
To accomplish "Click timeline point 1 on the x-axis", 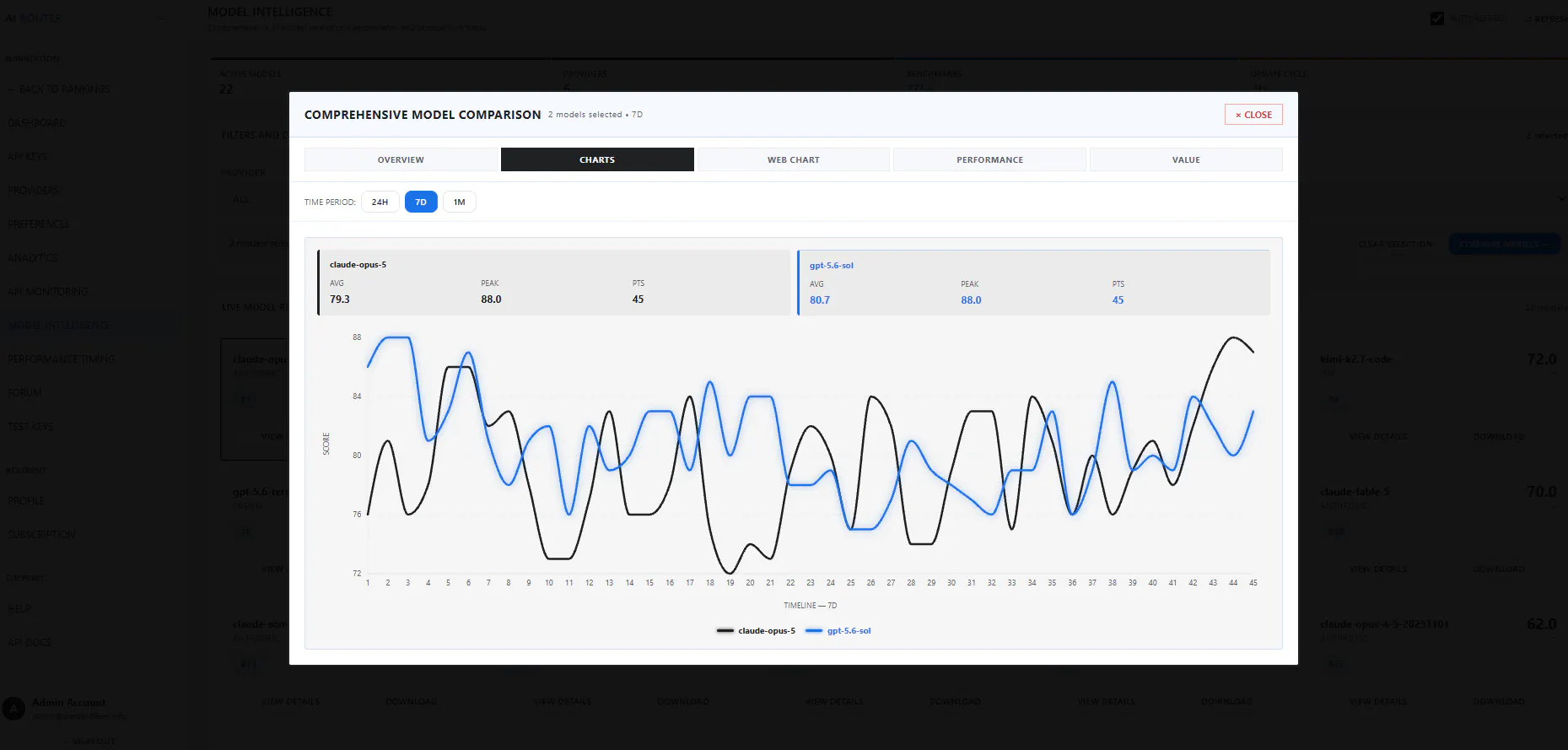I will tap(368, 583).
